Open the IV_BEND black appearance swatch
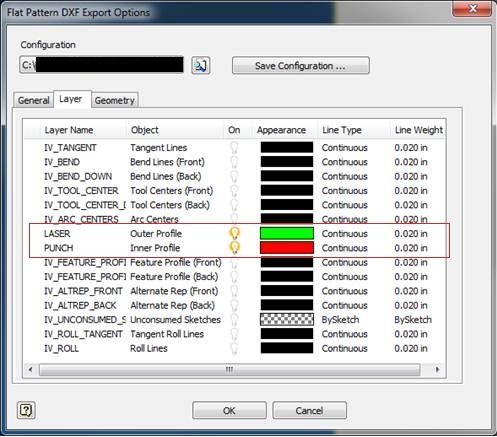The width and height of the screenshot is (497, 437). coord(287,162)
